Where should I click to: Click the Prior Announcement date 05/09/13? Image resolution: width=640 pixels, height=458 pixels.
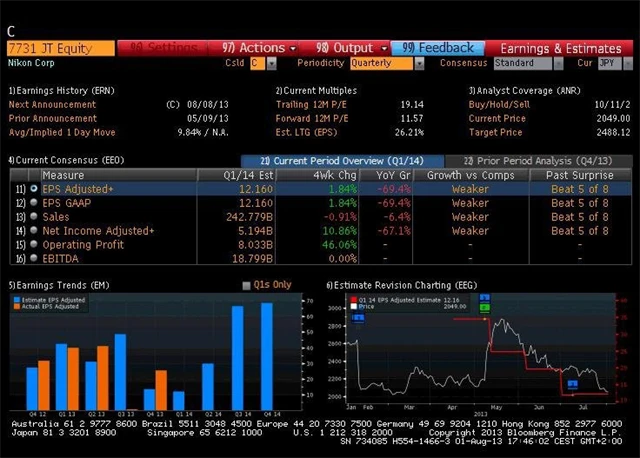(x=208, y=118)
